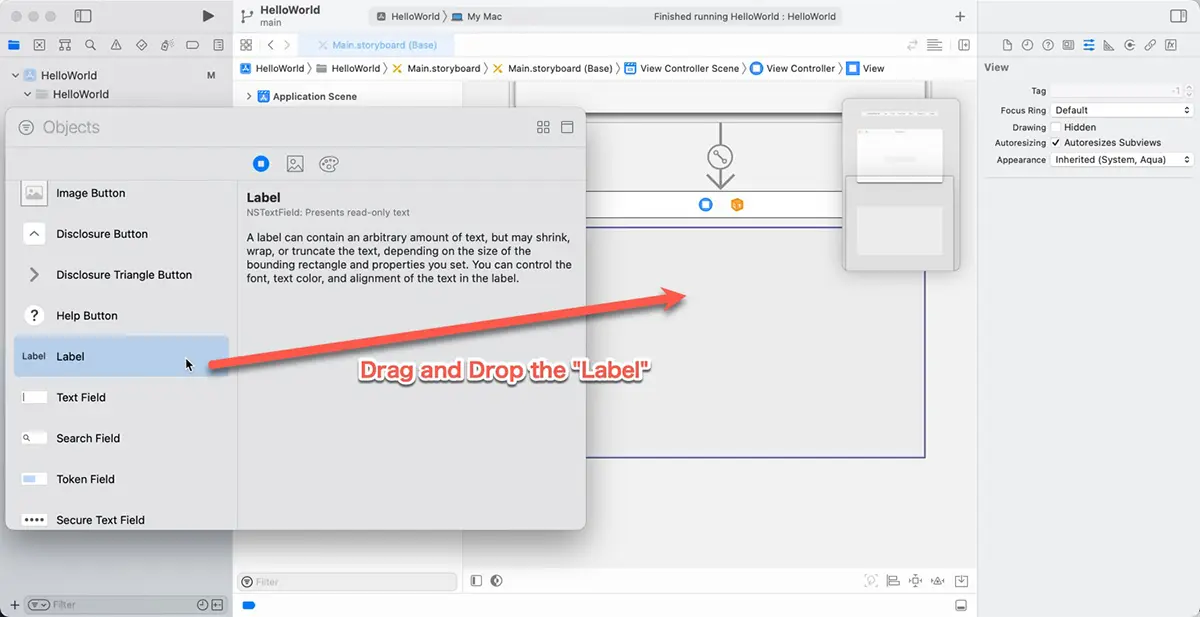The height and width of the screenshot is (617, 1200).
Task: Click the Tag stepper in the inspector
Action: (1190, 91)
